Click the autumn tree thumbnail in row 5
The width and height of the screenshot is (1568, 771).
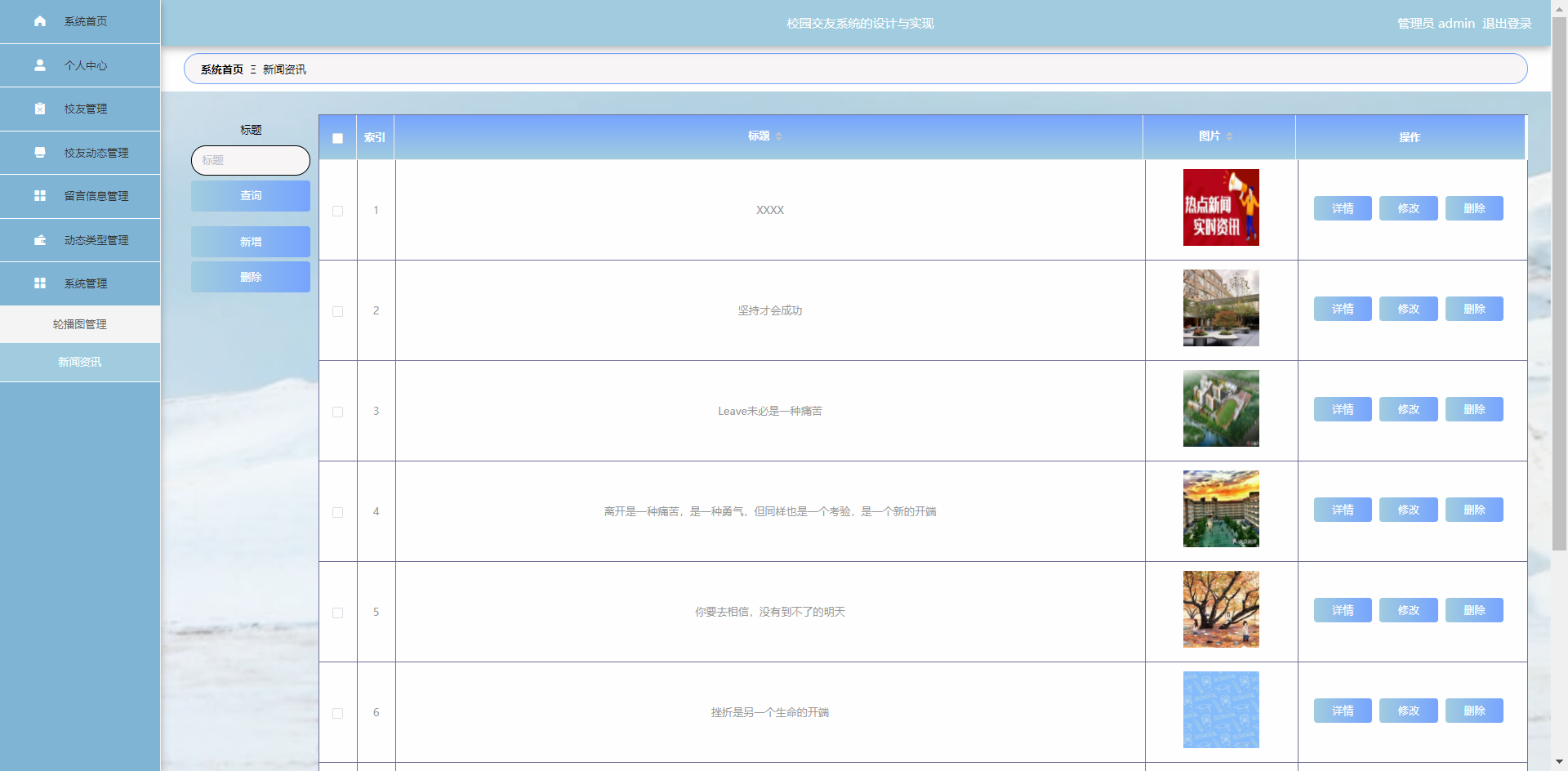pos(1221,609)
